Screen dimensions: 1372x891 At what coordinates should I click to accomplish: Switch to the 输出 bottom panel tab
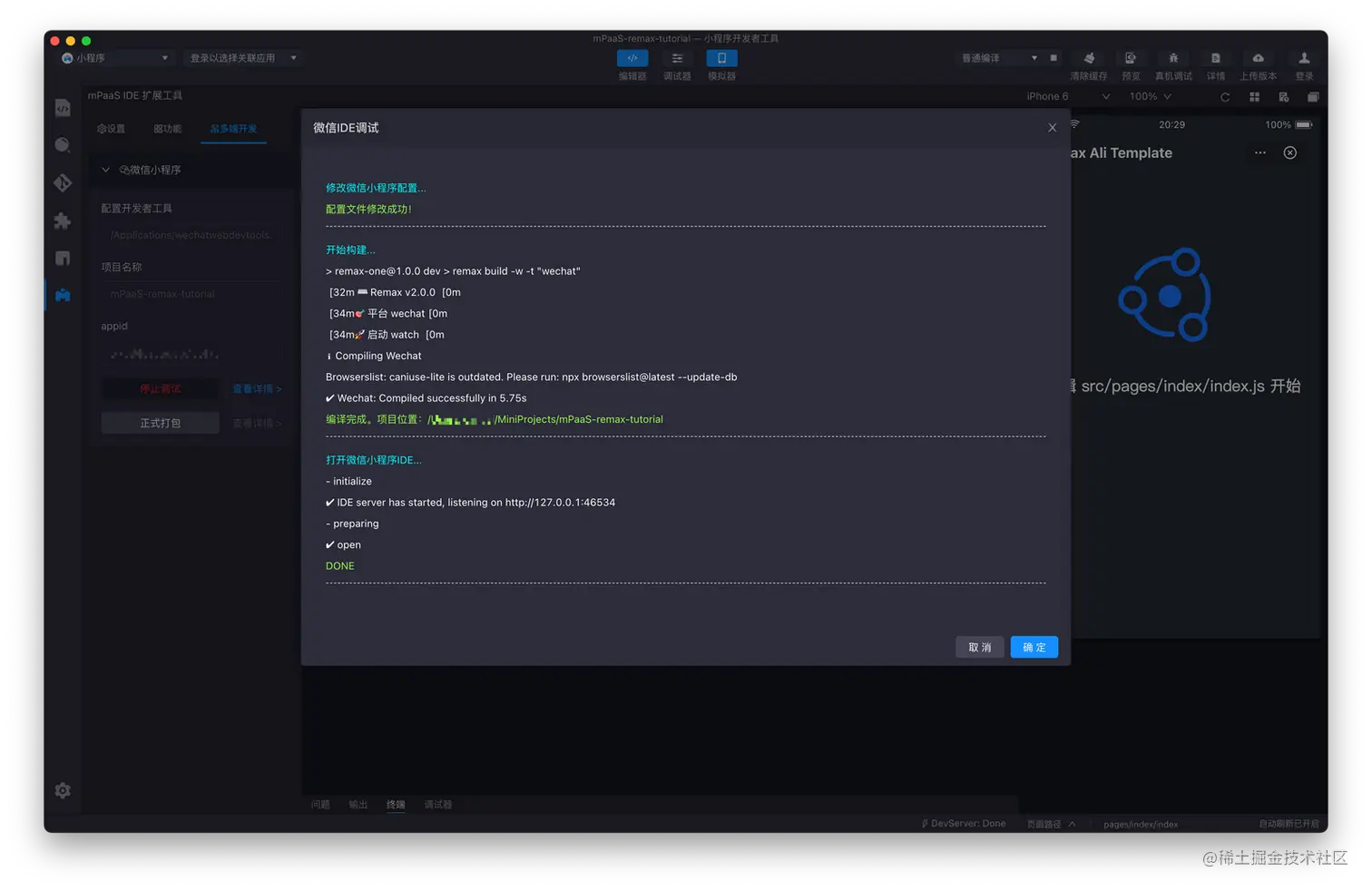[358, 804]
